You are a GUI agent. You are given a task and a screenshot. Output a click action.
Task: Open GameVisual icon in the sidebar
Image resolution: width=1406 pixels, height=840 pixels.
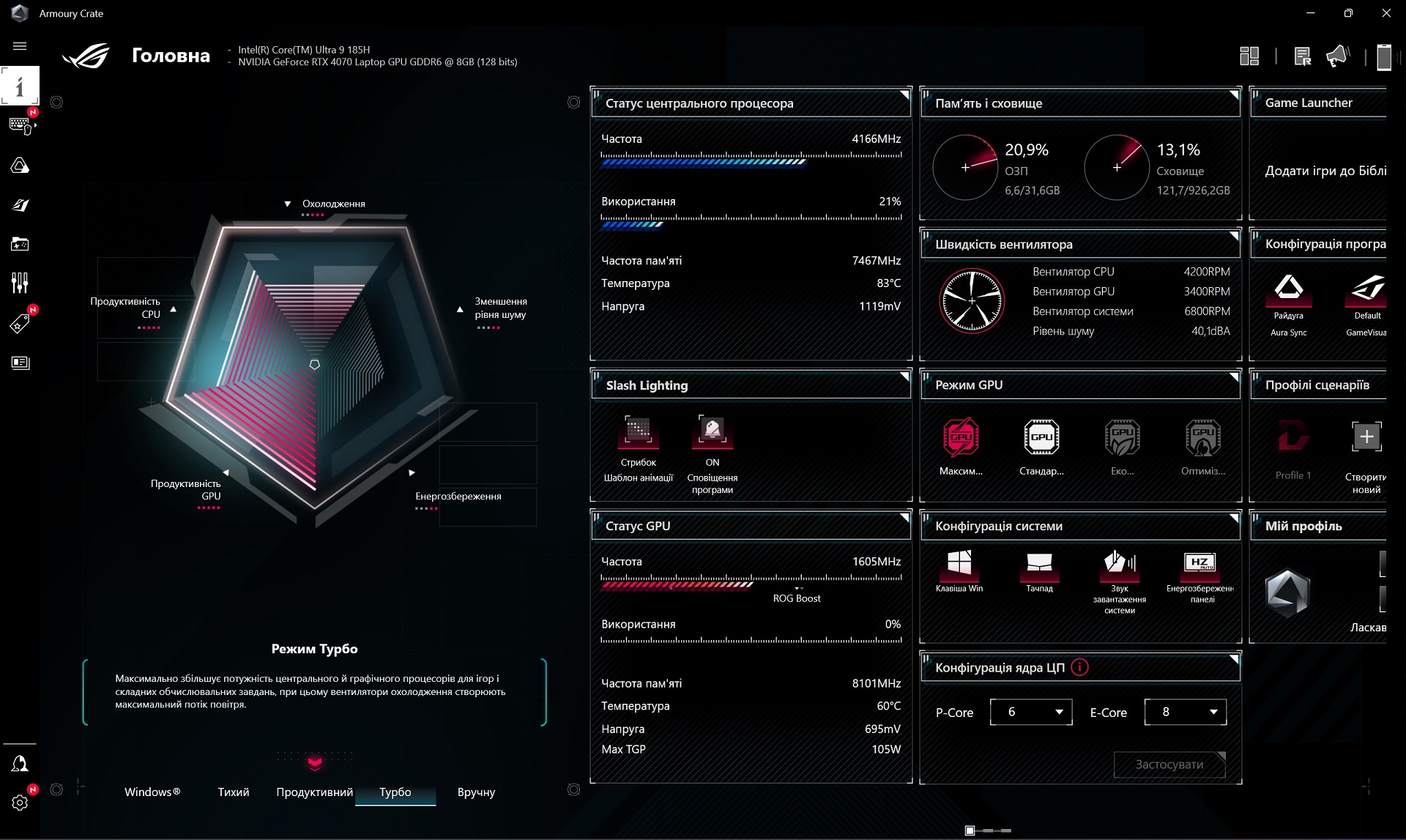[20, 205]
